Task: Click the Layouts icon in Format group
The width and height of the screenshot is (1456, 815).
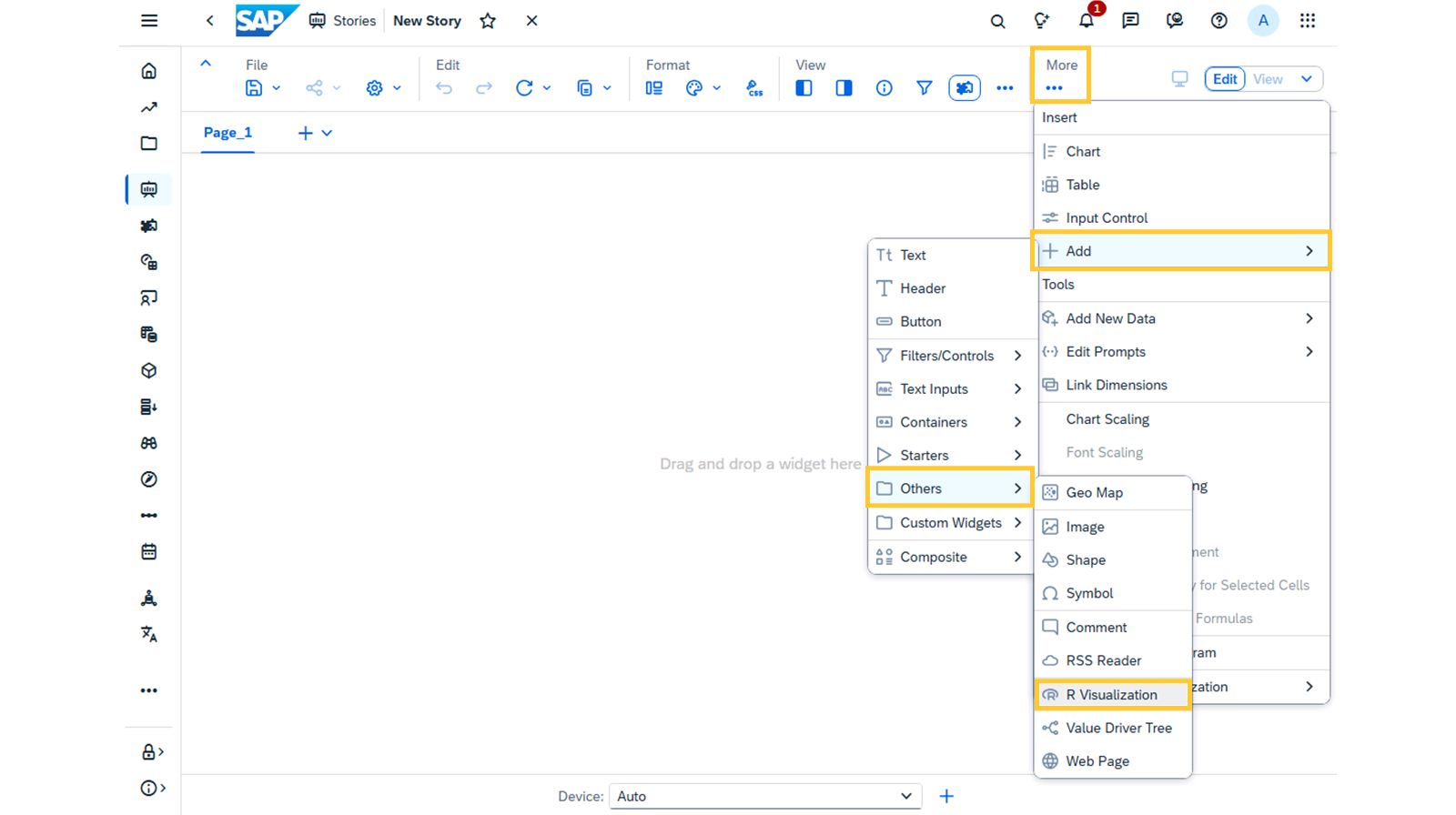Action: click(654, 88)
